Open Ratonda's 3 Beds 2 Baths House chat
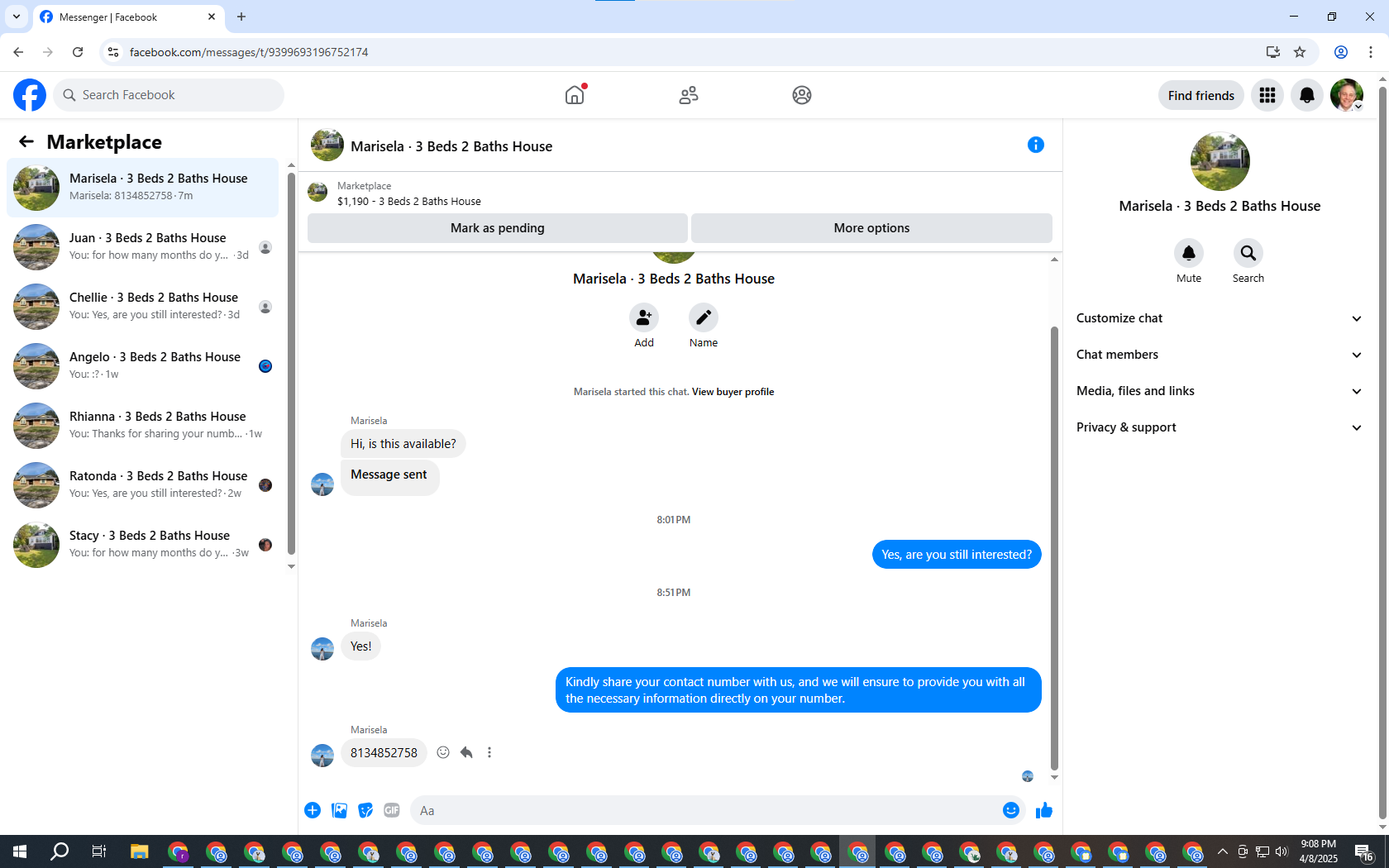The height and width of the screenshot is (868, 1389). click(x=143, y=485)
